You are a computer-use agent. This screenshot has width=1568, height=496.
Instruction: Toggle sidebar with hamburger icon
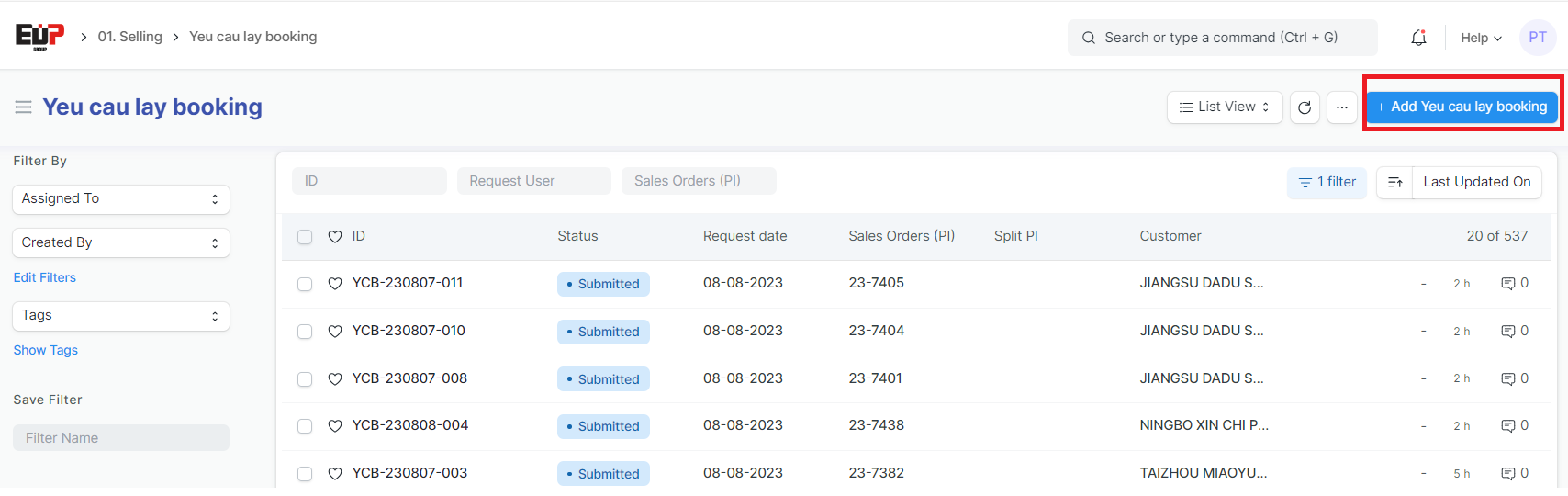click(23, 107)
